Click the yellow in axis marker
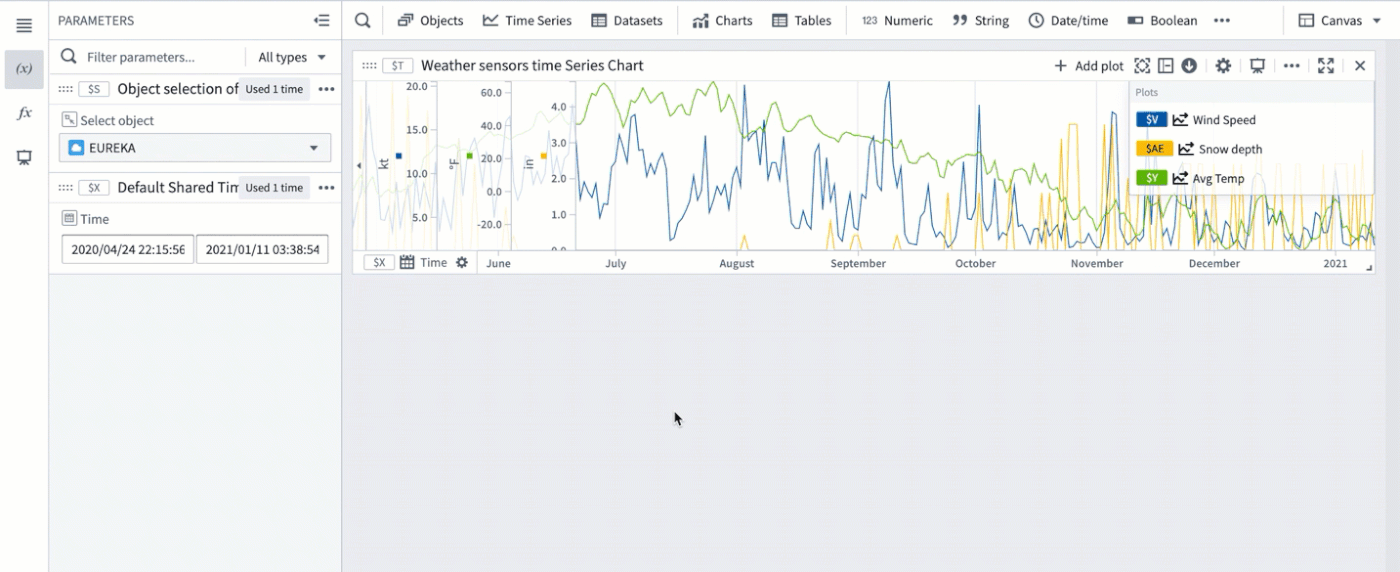The image size is (1400, 572). 543,156
